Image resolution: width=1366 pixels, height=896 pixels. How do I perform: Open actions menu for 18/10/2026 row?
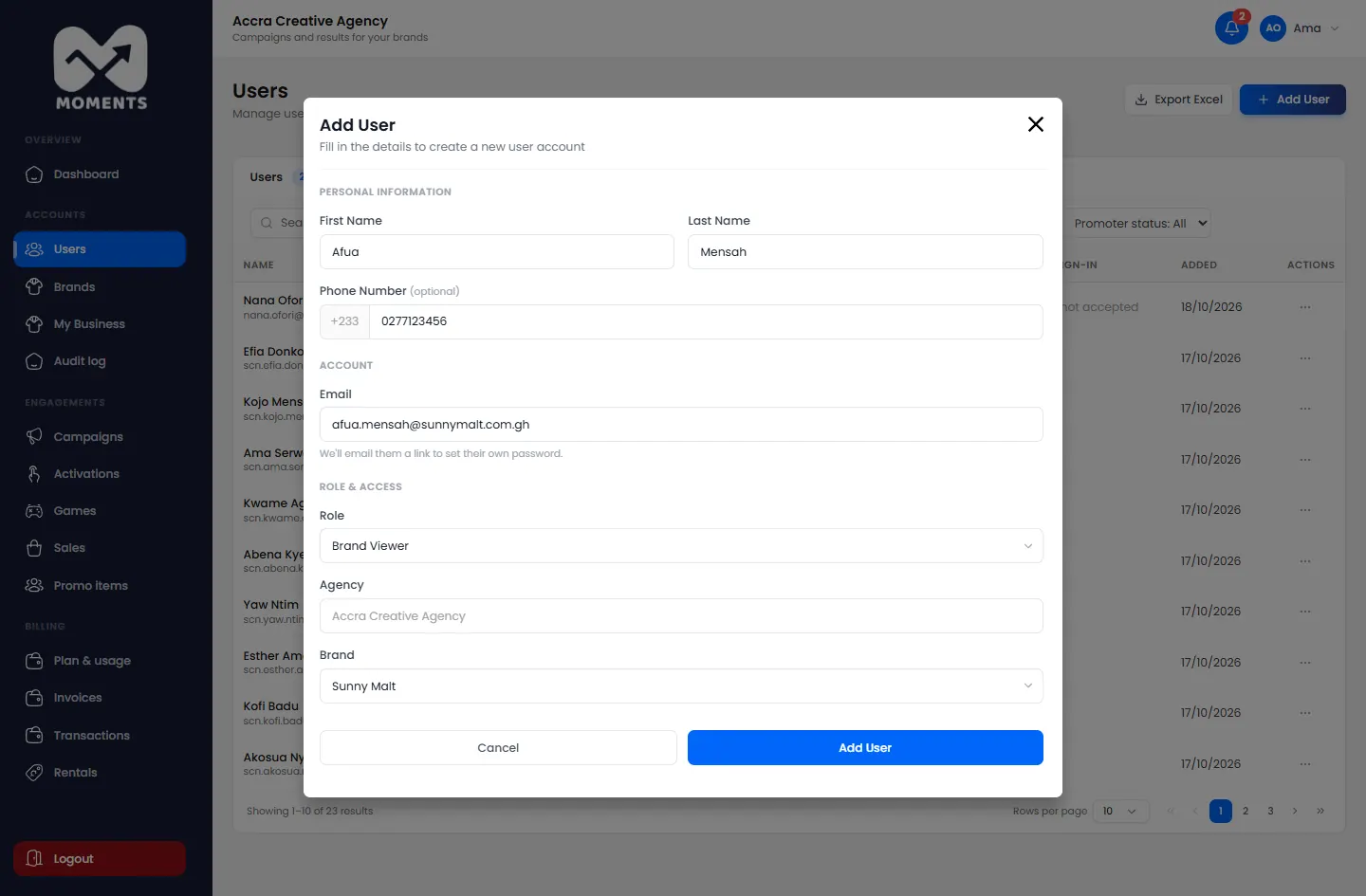click(x=1305, y=307)
